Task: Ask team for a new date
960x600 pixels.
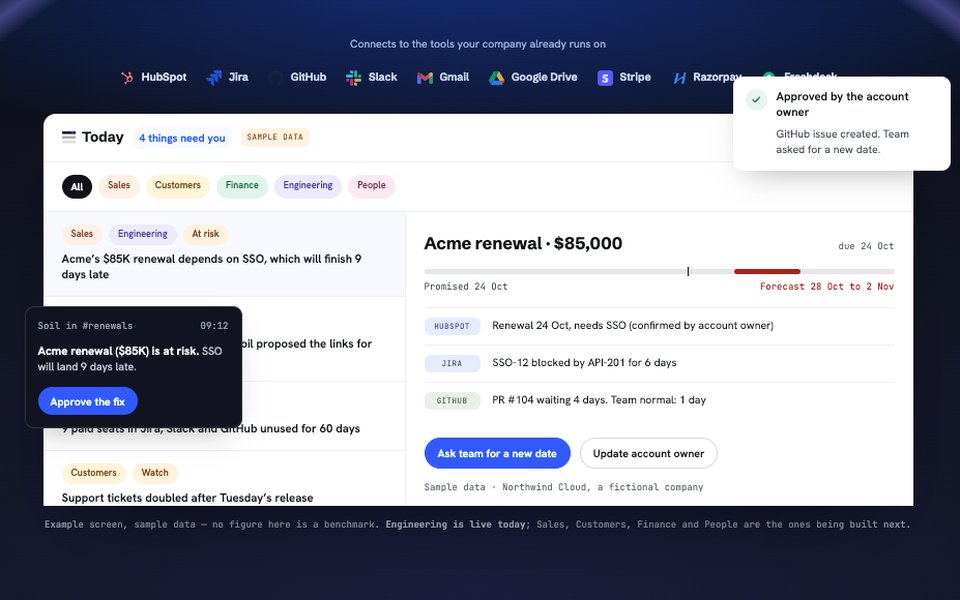Action: (497, 454)
